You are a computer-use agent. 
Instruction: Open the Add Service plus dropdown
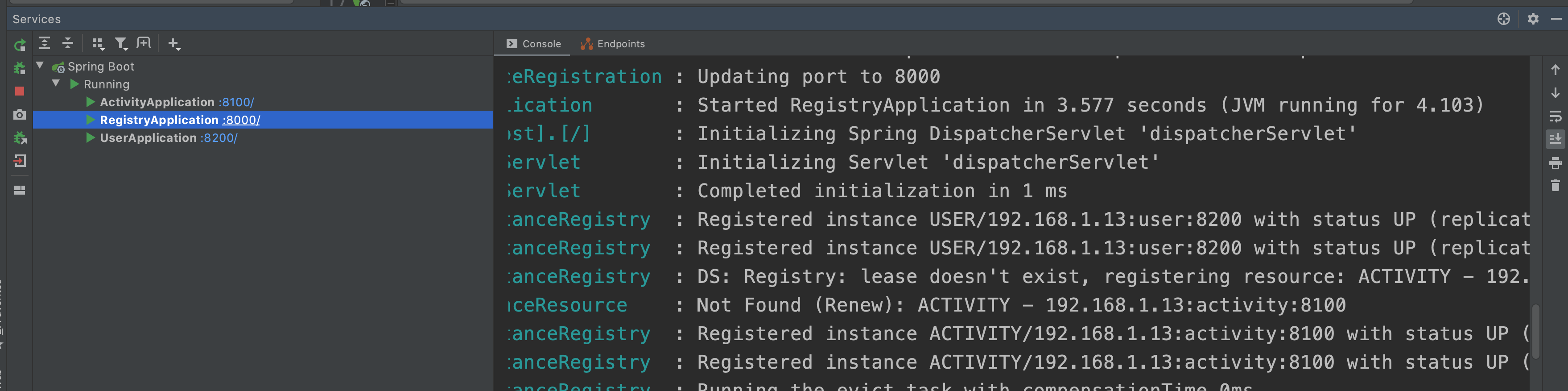(x=174, y=44)
